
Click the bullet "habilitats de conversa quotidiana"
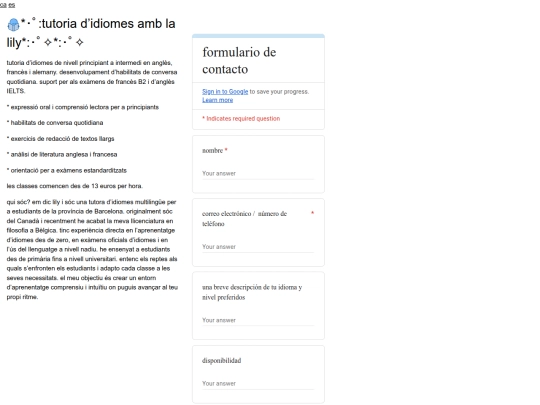point(55,123)
